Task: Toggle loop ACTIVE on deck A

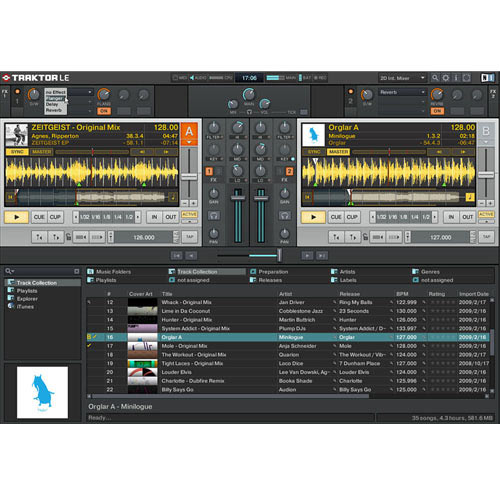Action: click(189, 214)
